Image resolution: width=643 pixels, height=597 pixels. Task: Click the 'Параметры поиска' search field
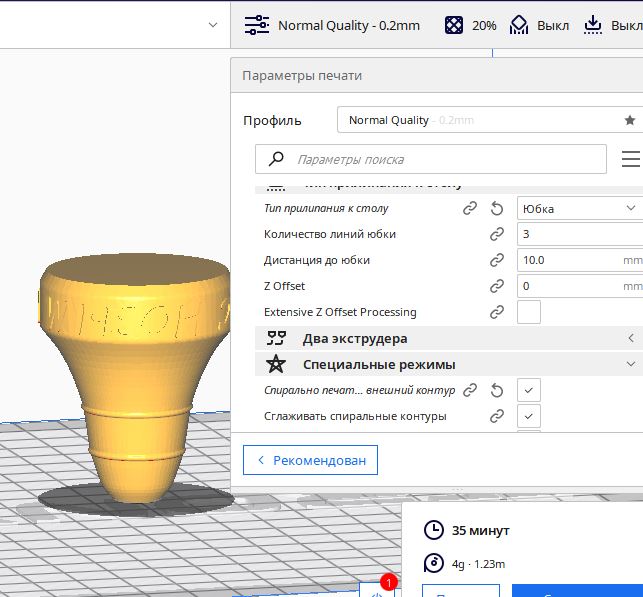(431, 159)
